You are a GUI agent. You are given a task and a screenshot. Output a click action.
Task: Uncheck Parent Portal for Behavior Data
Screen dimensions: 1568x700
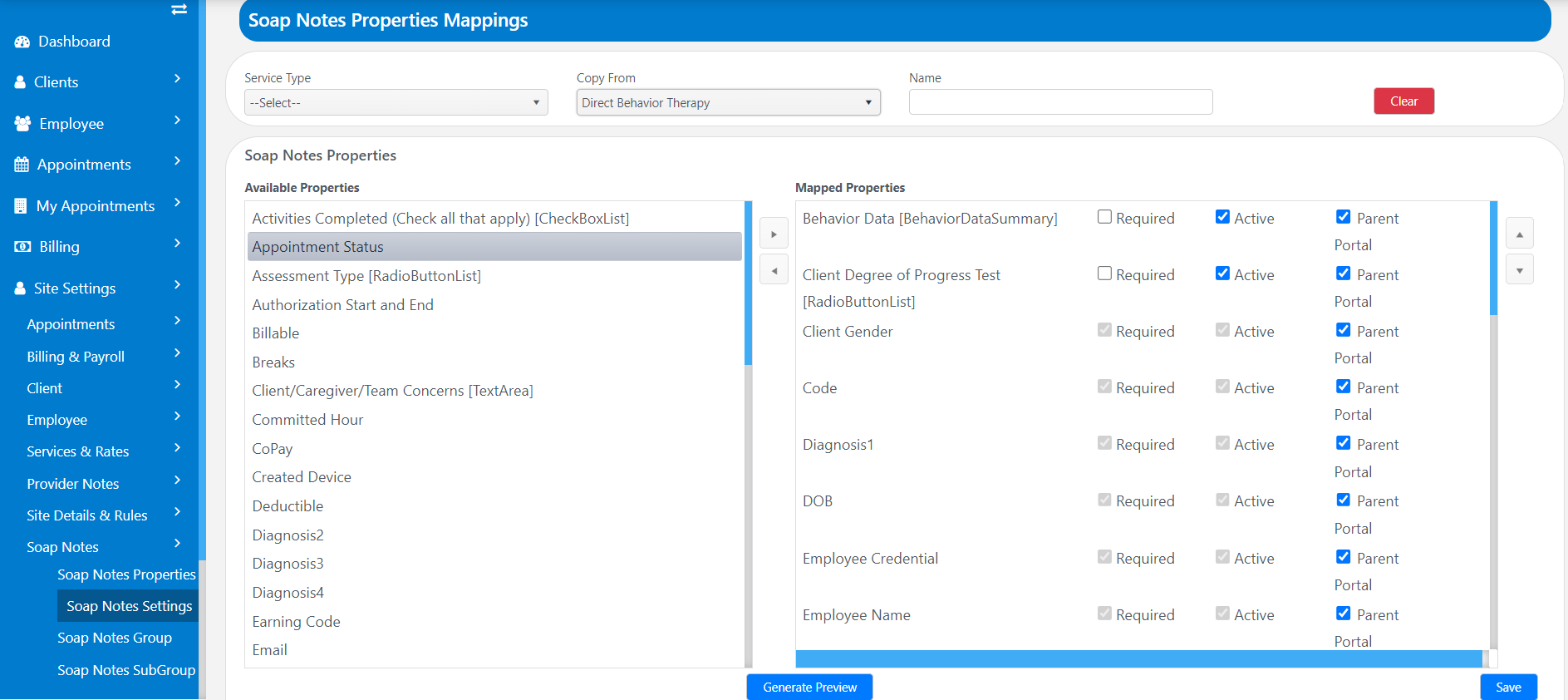1343,217
